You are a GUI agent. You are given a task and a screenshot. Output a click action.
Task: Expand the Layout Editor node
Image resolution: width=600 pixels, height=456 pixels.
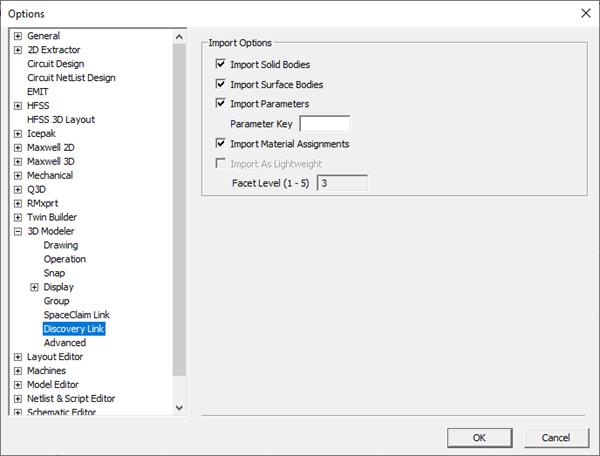pyautogui.click(x=18, y=357)
